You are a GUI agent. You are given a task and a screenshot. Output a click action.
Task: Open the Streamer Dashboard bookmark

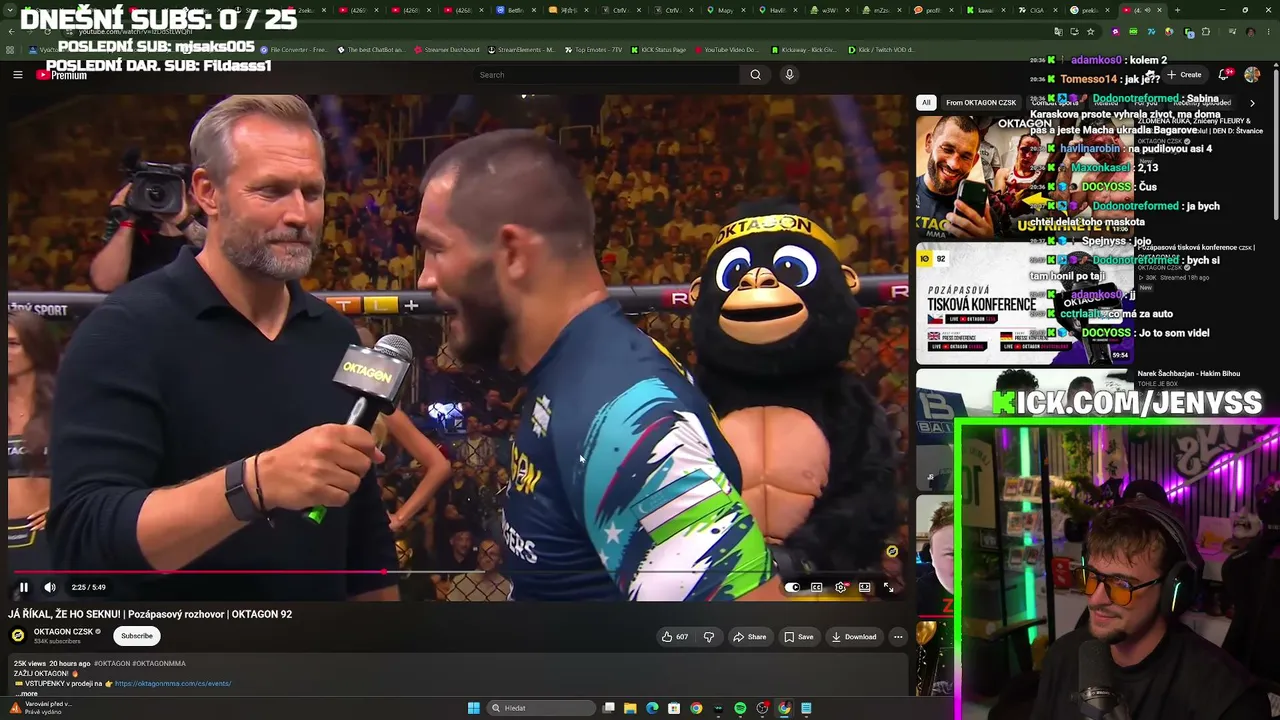446,49
